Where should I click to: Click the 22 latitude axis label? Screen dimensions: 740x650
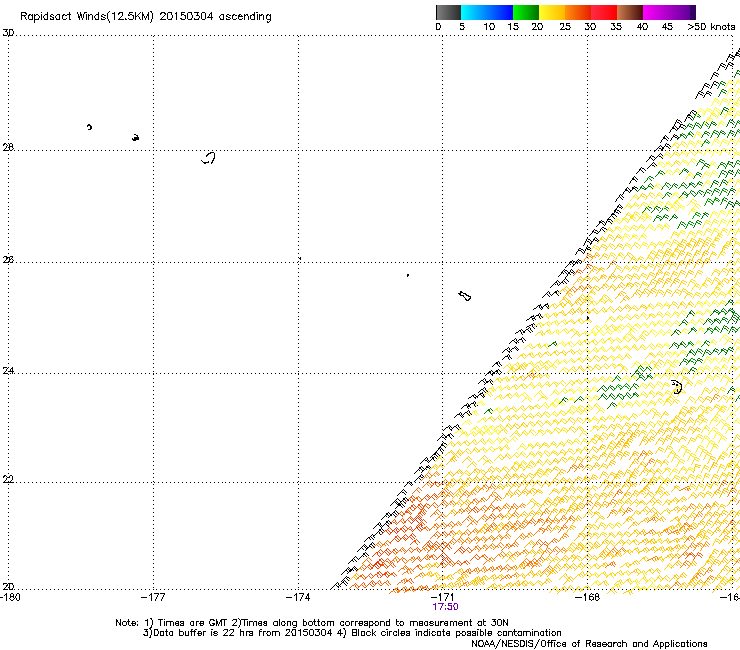[8, 480]
